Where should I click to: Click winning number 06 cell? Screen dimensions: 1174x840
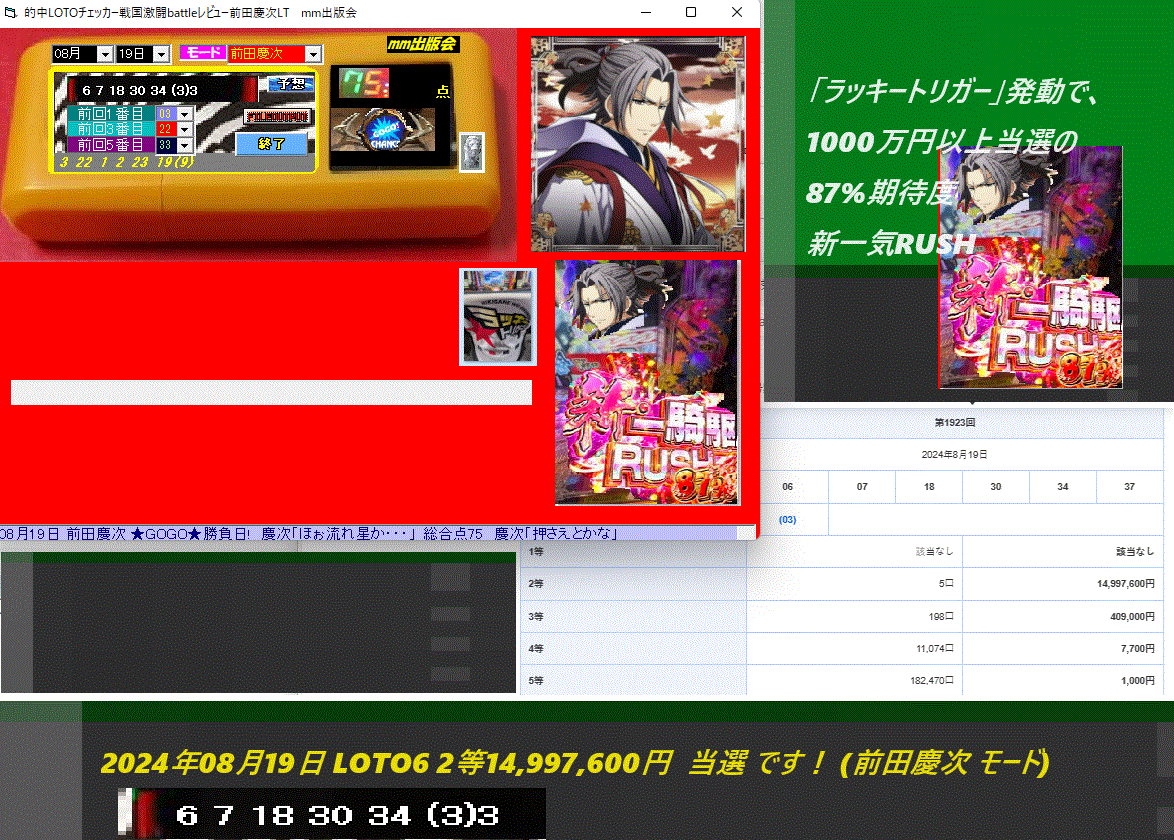click(x=788, y=487)
